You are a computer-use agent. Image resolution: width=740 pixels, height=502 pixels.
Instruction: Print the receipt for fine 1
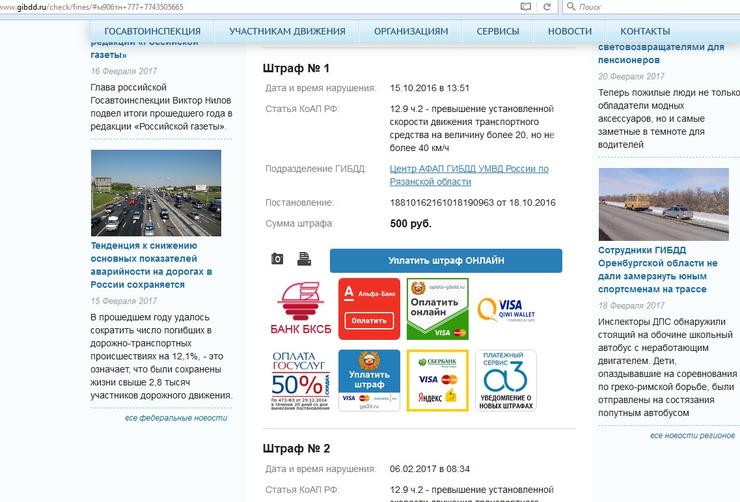304,259
